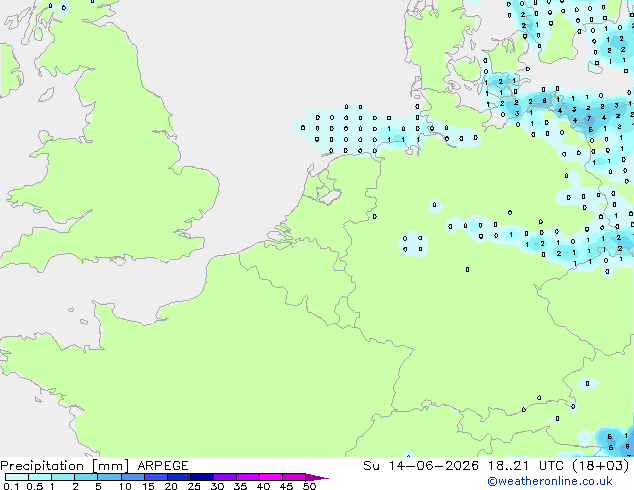Click the (18+03) forecast step label
Image resolution: width=634 pixels, height=490 pixels.
(601, 466)
